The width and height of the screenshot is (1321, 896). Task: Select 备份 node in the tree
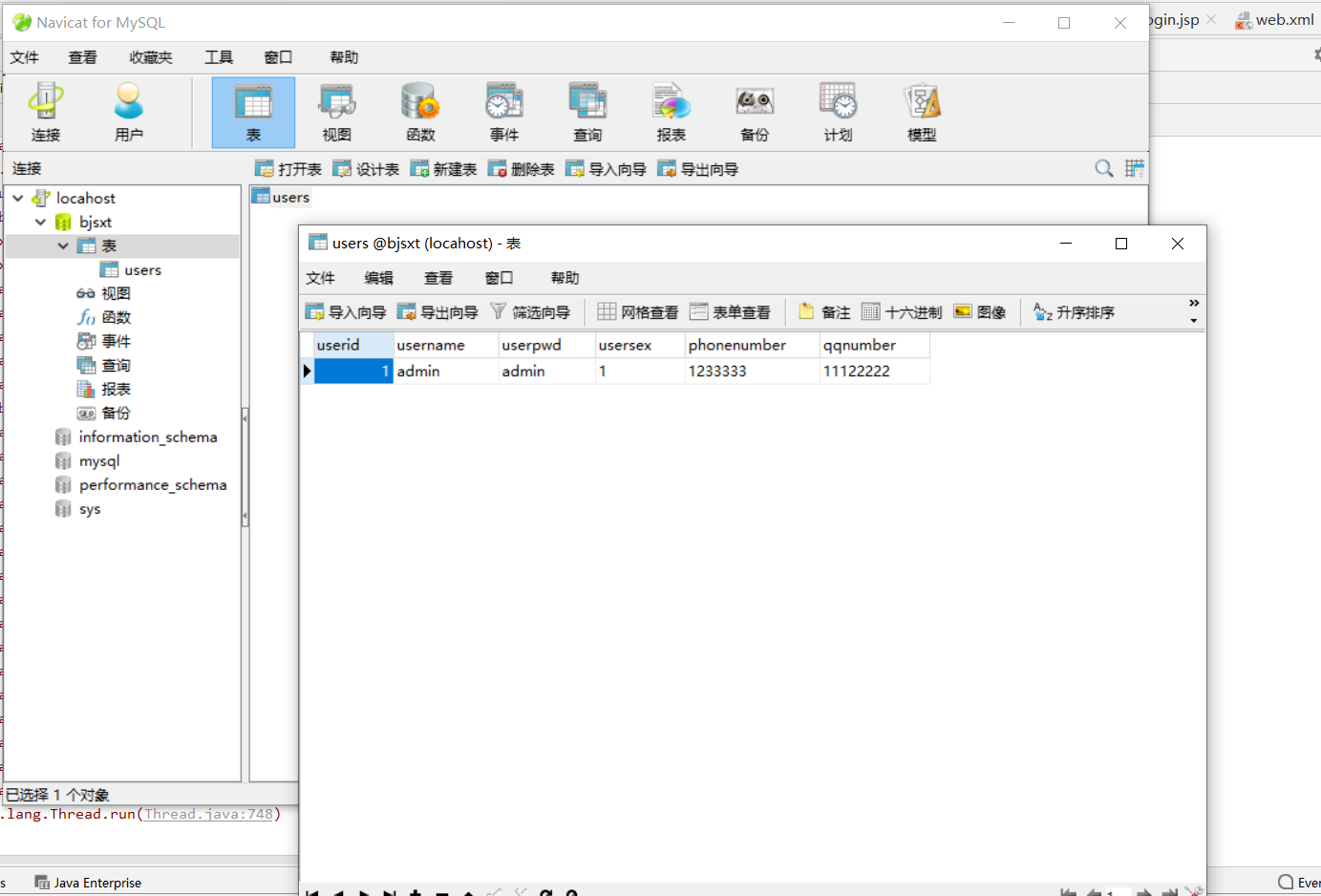point(104,413)
